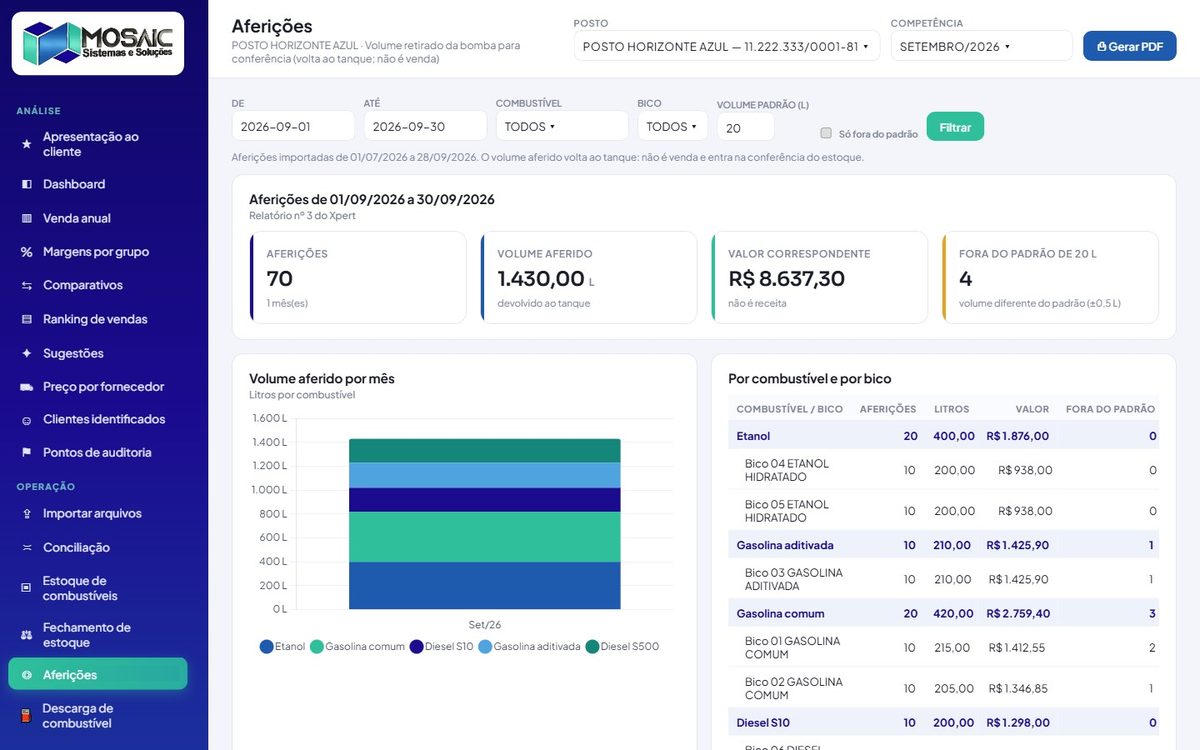The image size is (1200, 750).
Task: Open Importar arquivos page
Action: [x=98, y=514]
